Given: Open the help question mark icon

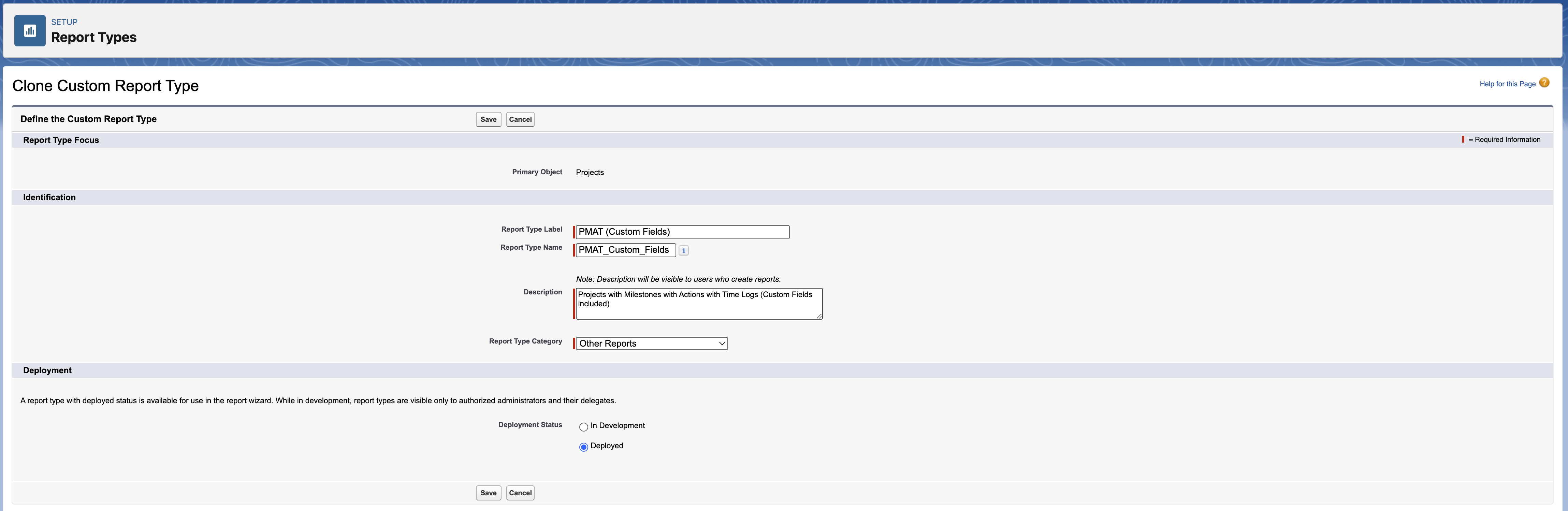Looking at the screenshot, I should tap(1544, 83).
